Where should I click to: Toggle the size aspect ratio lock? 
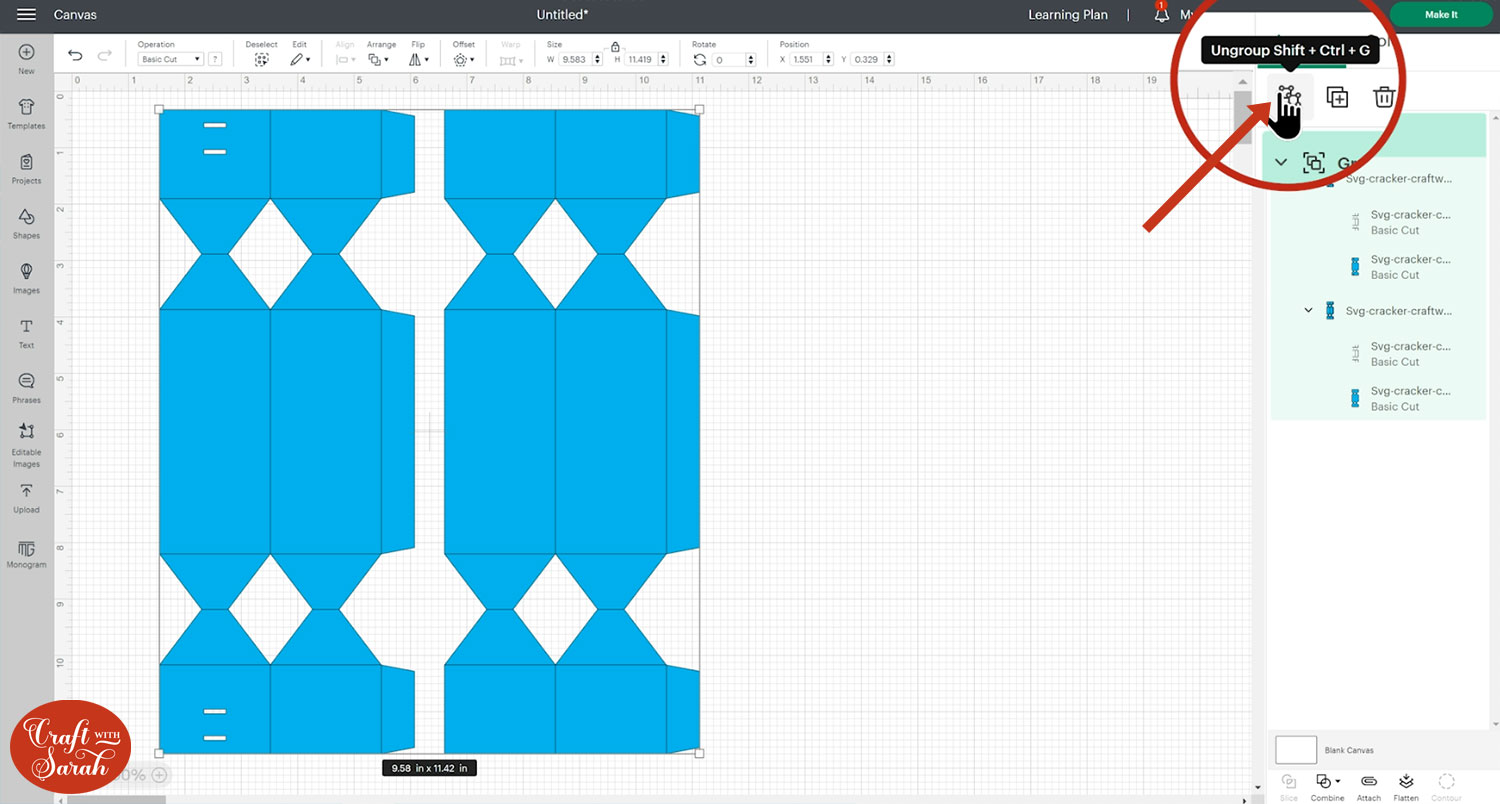614,47
